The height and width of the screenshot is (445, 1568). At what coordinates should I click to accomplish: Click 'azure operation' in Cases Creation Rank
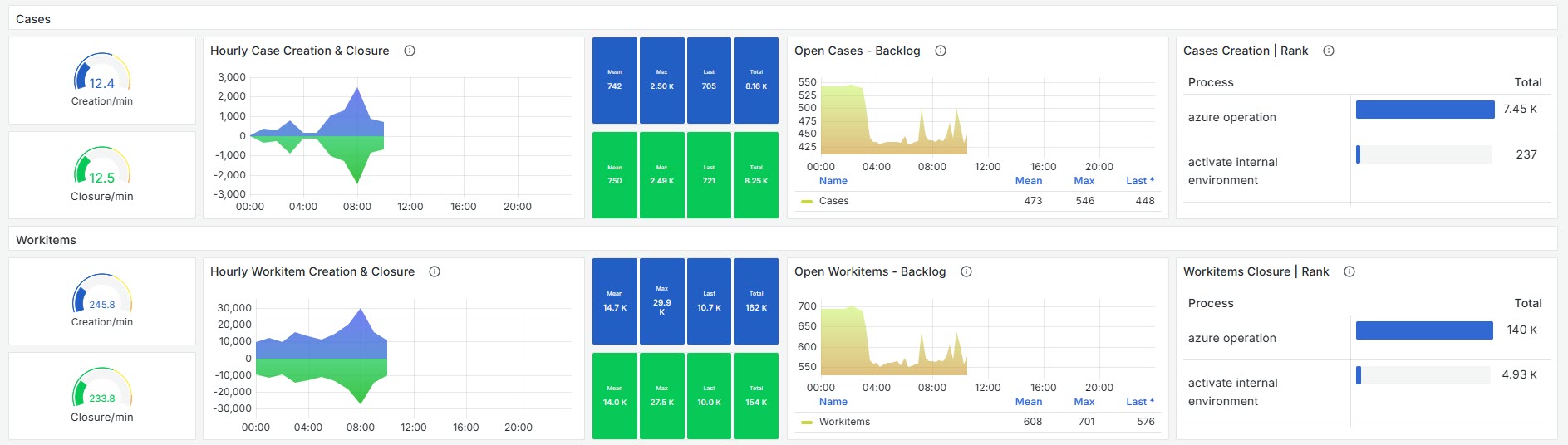[x=1231, y=117]
